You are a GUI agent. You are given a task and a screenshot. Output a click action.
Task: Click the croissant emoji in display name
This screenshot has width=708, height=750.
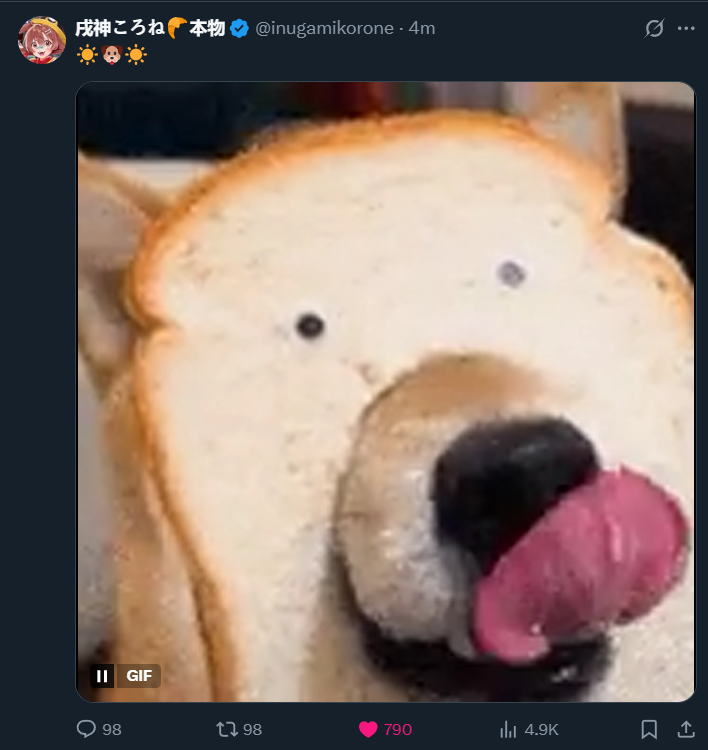point(177,28)
